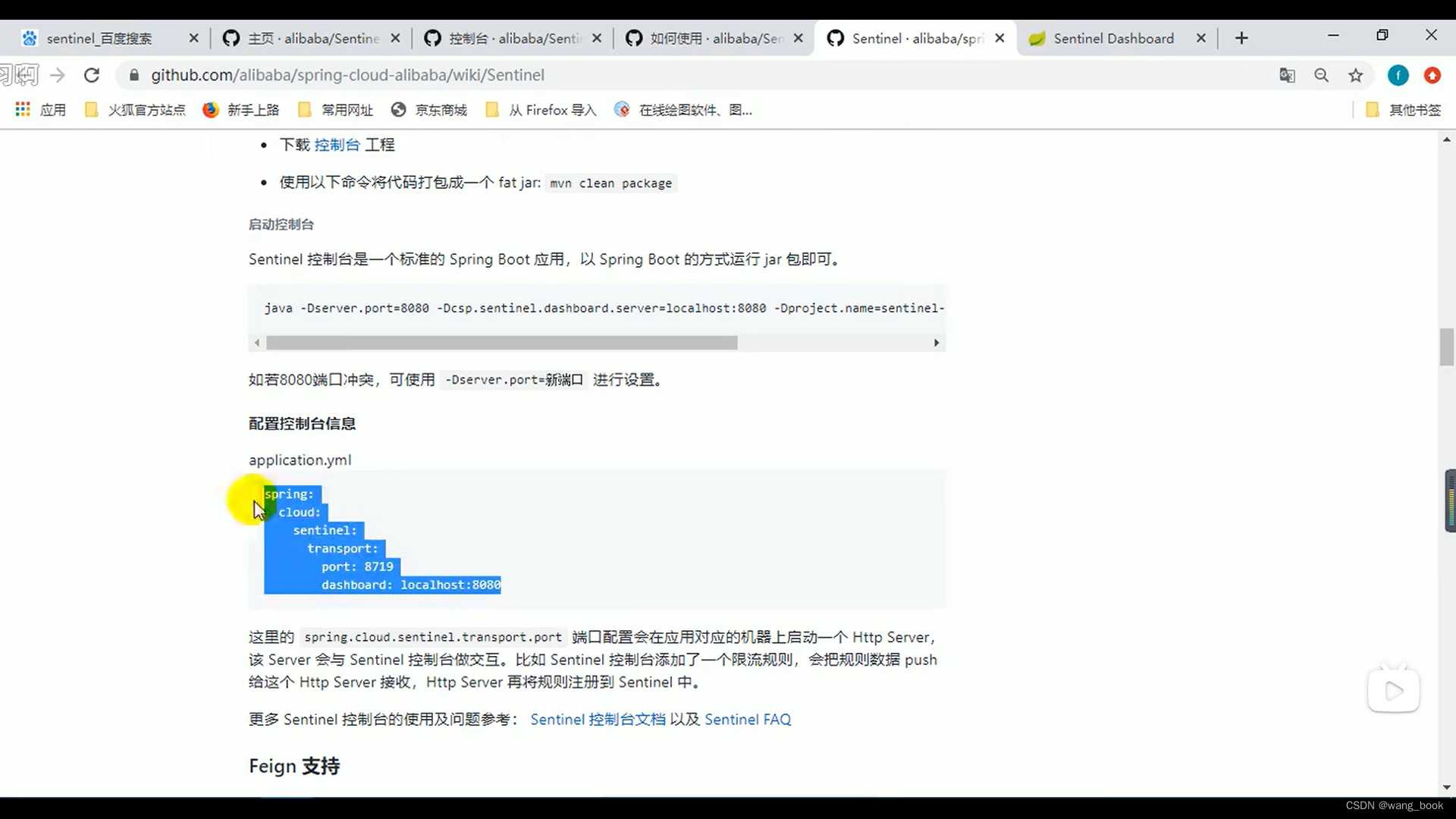Screen dimensions: 1456x819
Task: Open the 在线绘图软件 bookmark
Action: coord(684,110)
